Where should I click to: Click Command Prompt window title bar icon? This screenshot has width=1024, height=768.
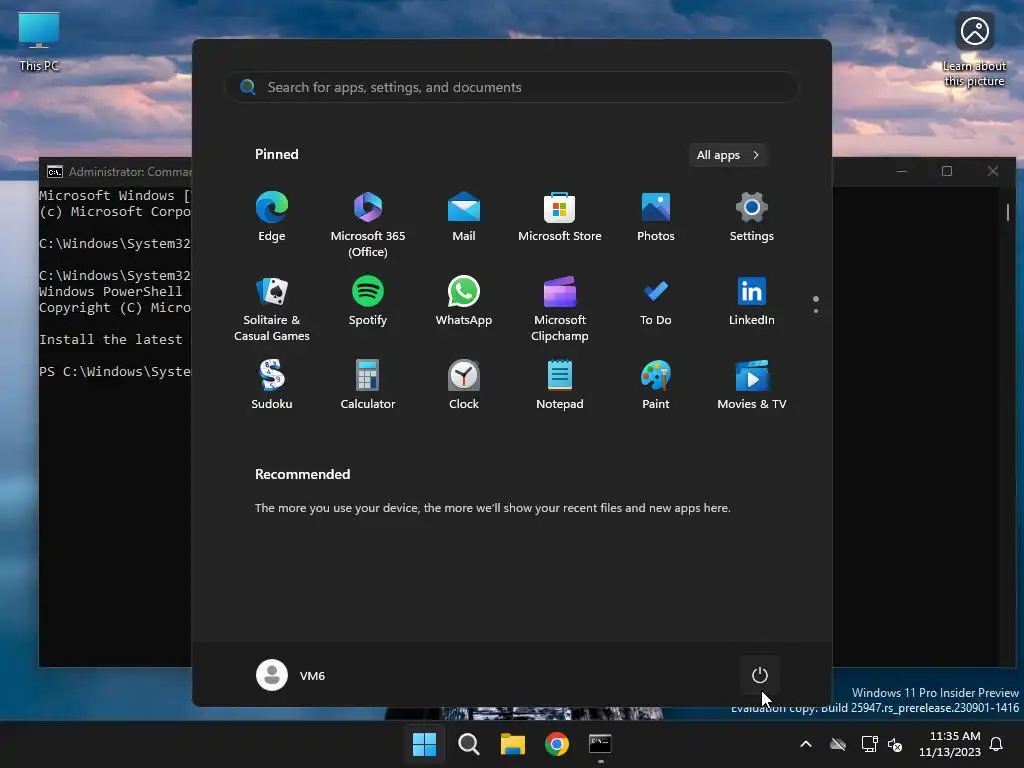point(55,172)
